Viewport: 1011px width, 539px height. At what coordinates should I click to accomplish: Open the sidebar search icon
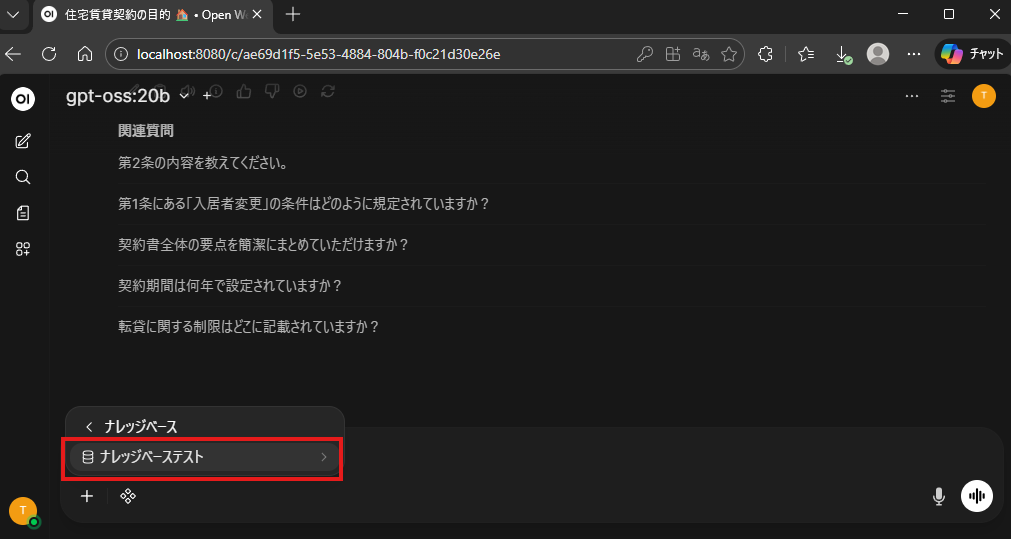point(23,177)
